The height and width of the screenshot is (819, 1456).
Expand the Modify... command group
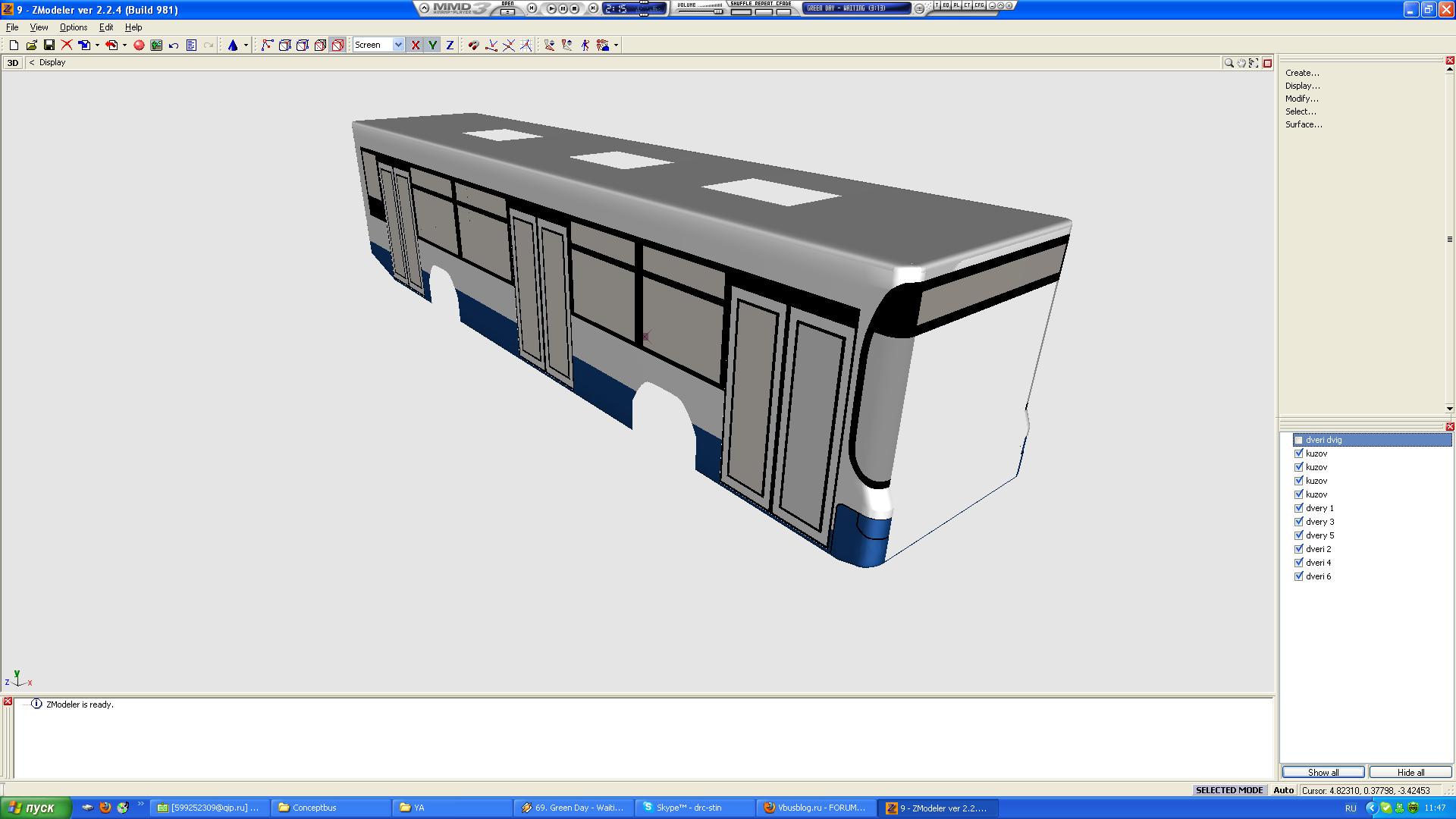tap(1301, 99)
